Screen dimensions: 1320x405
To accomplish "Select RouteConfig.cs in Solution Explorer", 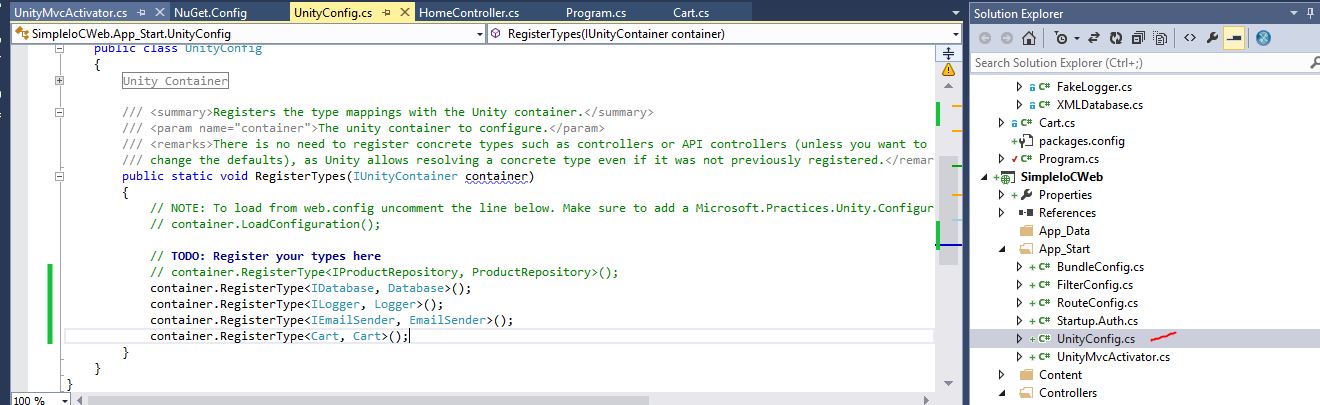I will click(x=1096, y=303).
